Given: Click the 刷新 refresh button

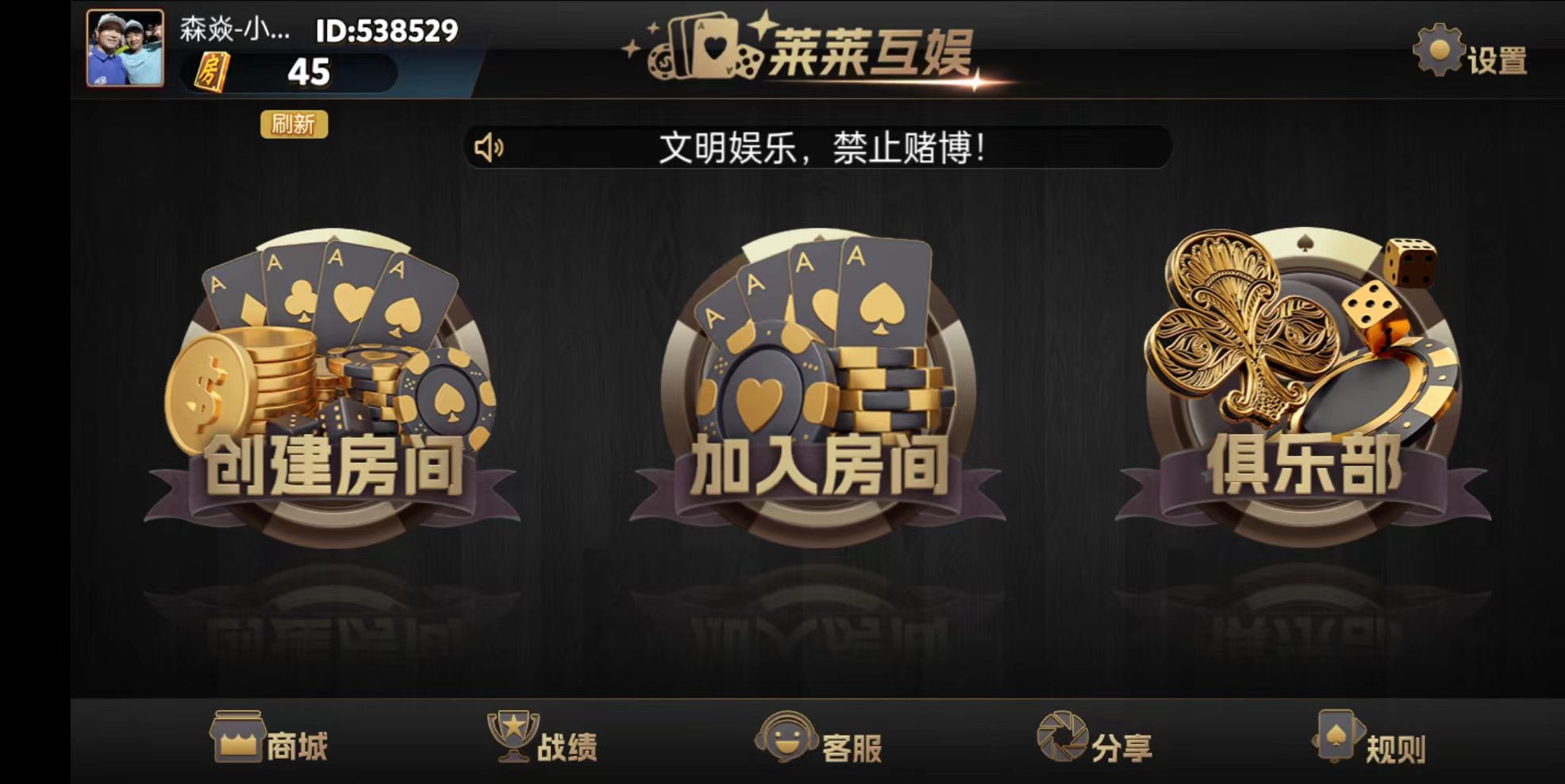Looking at the screenshot, I should 294,124.
